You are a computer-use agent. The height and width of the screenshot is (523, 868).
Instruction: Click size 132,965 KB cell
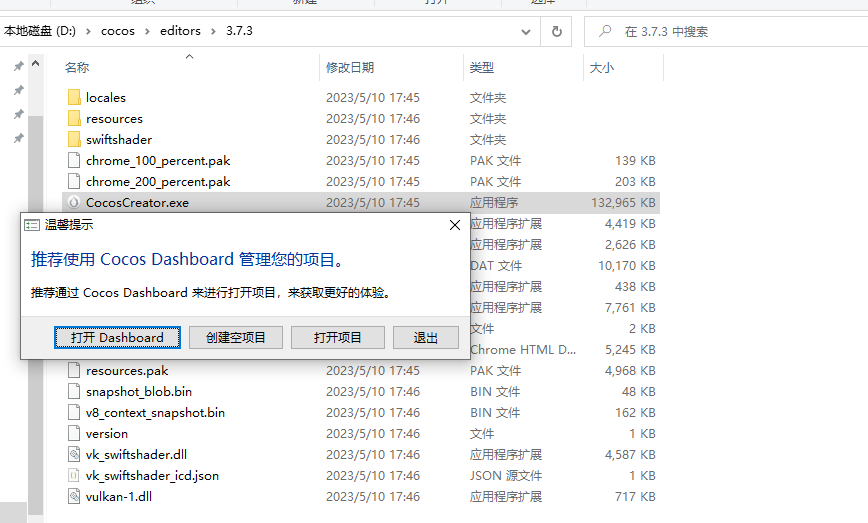click(x=623, y=203)
